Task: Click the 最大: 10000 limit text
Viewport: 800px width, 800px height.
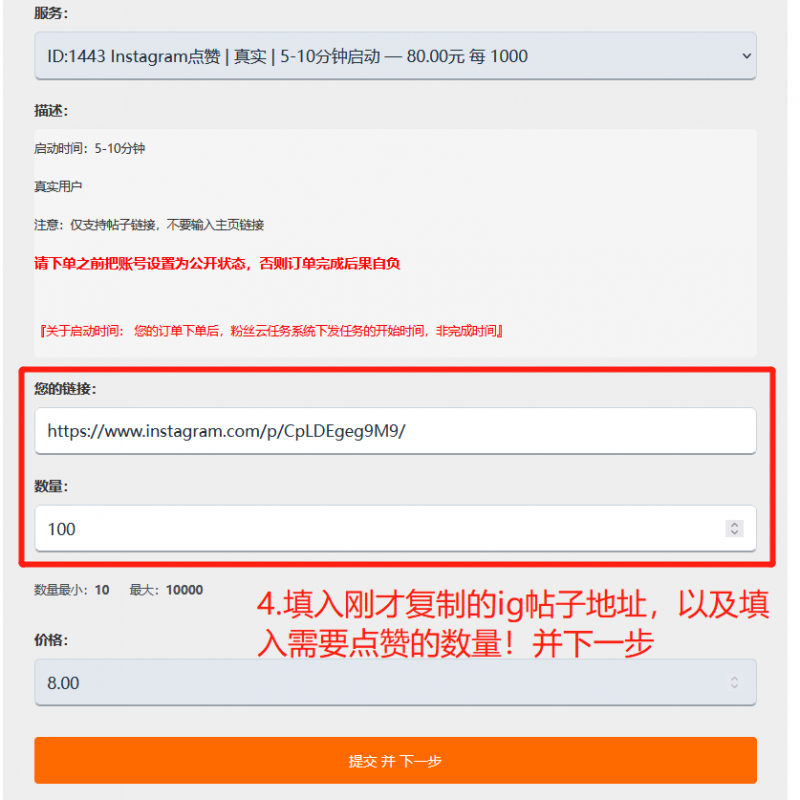Action: coord(166,590)
